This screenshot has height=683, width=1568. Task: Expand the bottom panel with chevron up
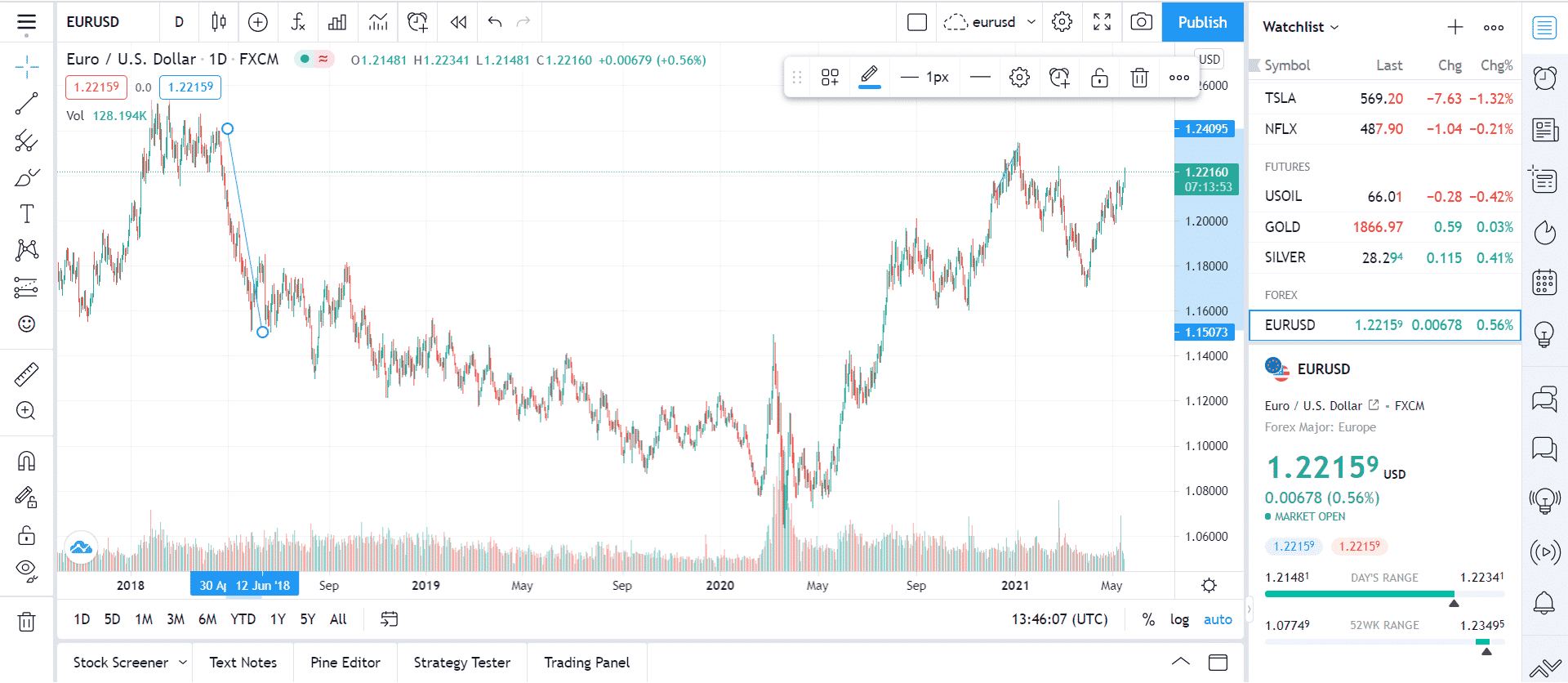coord(1181,662)
